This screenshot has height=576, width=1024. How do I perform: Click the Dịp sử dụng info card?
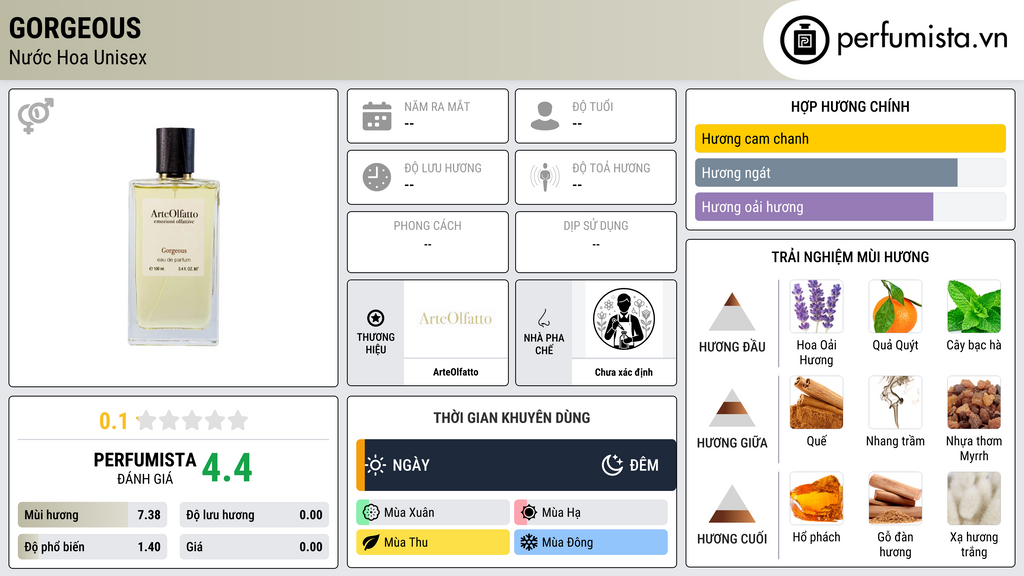click(x=596, y=242)
